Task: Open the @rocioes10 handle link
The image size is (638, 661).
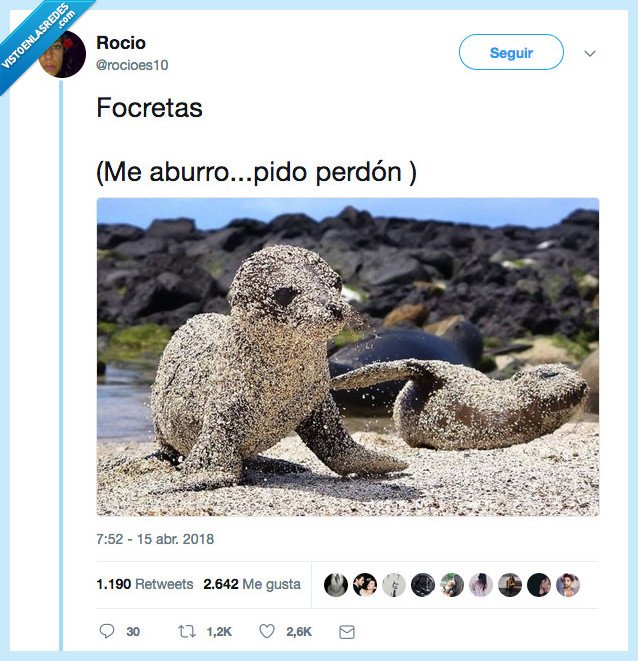Action: tap(132, 65)
